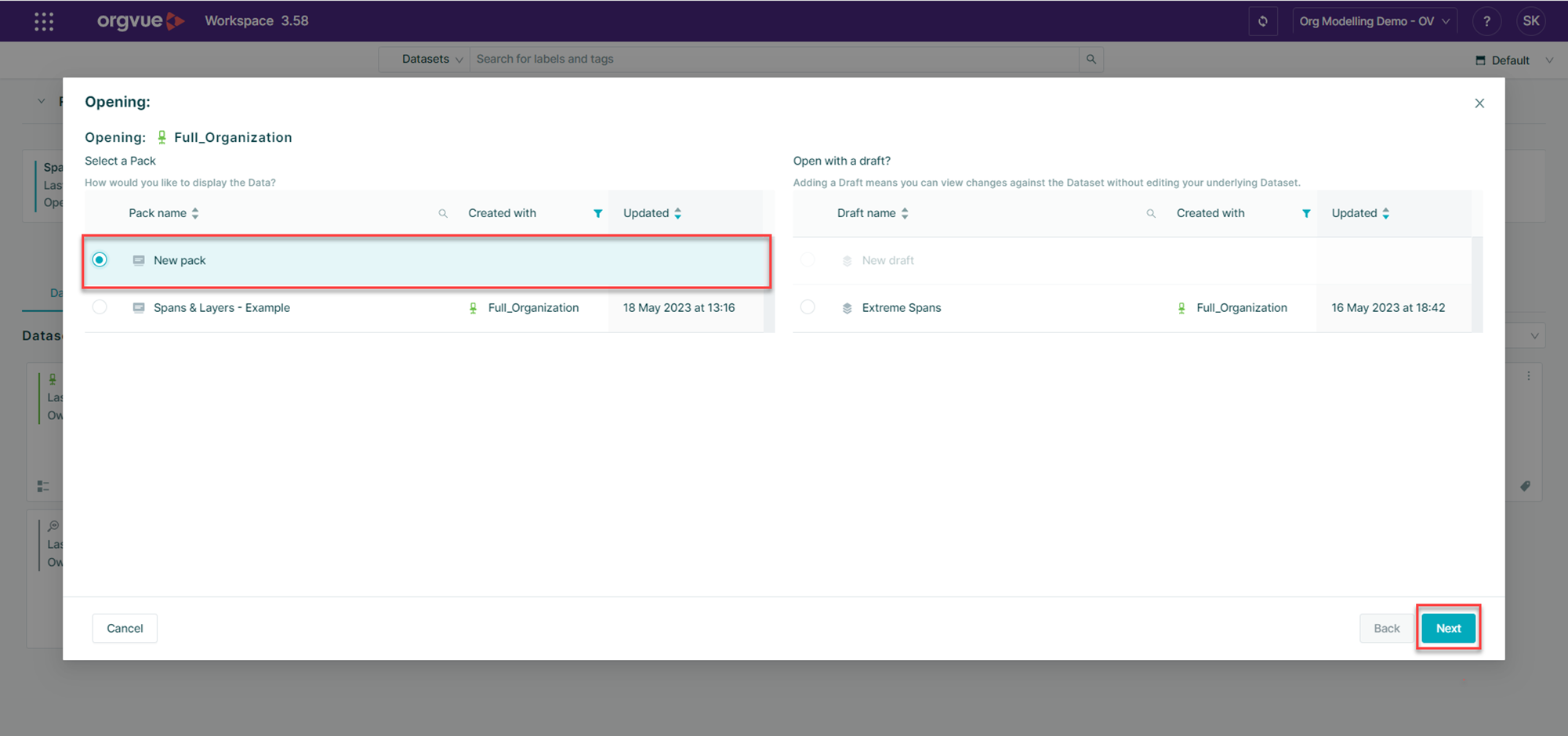
Task: Open SK user profile avatar
Action: (x=1530, y=21)
